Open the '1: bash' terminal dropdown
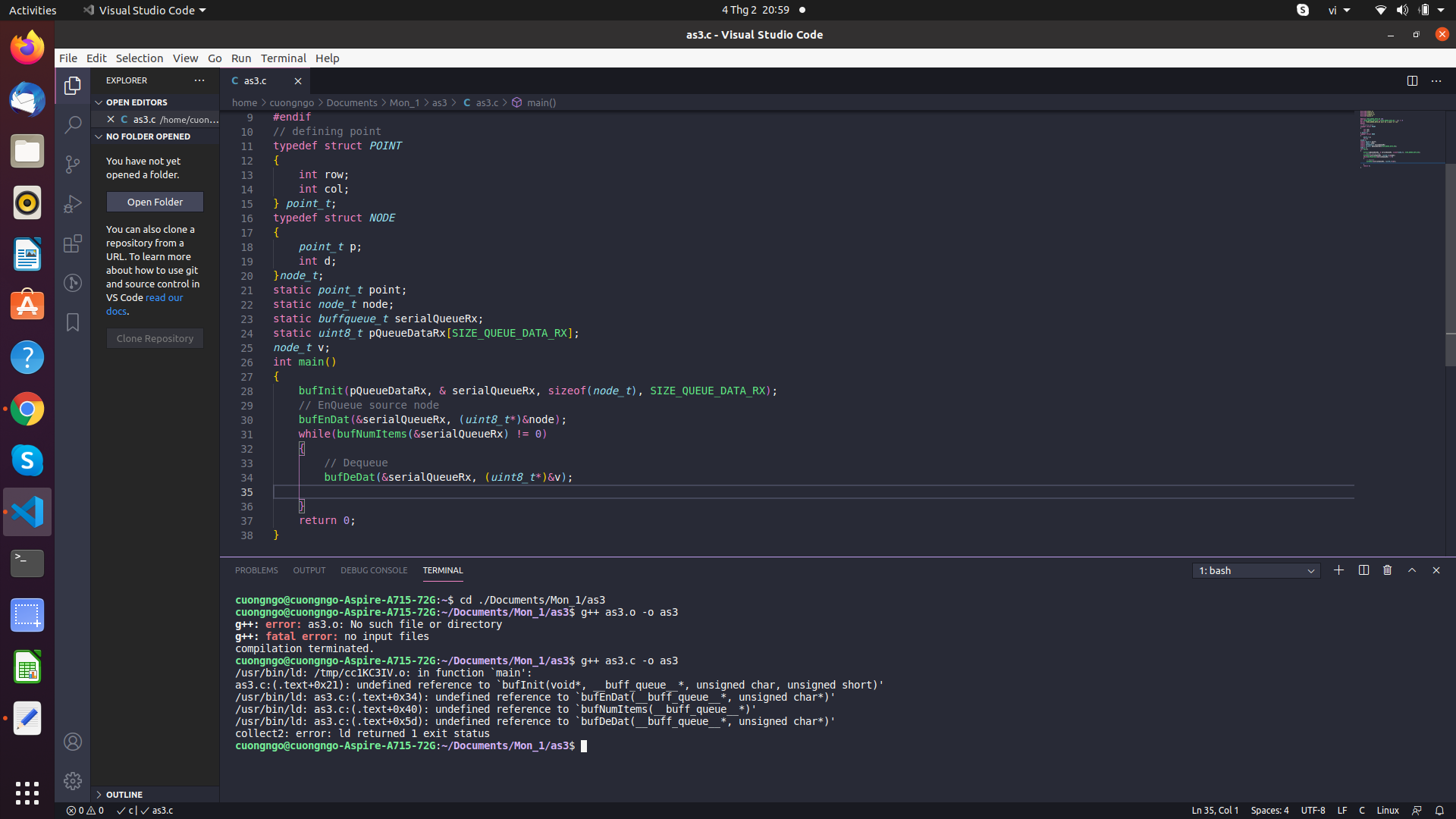Image resolution: width=1456 pixels, height=819 pixels. coord(1256,570)
